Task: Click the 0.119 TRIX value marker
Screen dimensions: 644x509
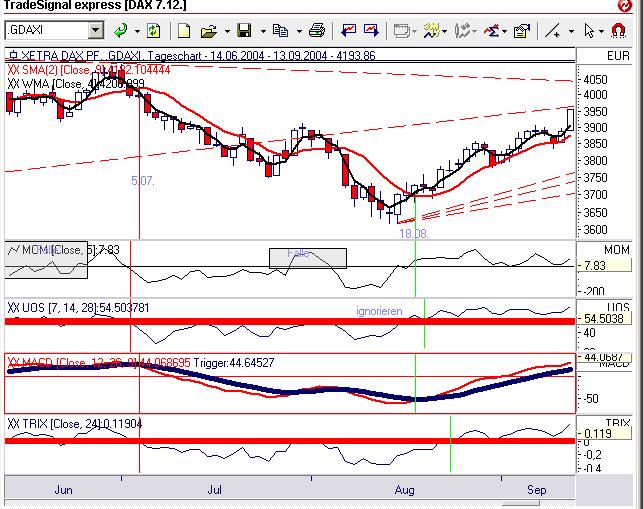Action: [605, 433]
